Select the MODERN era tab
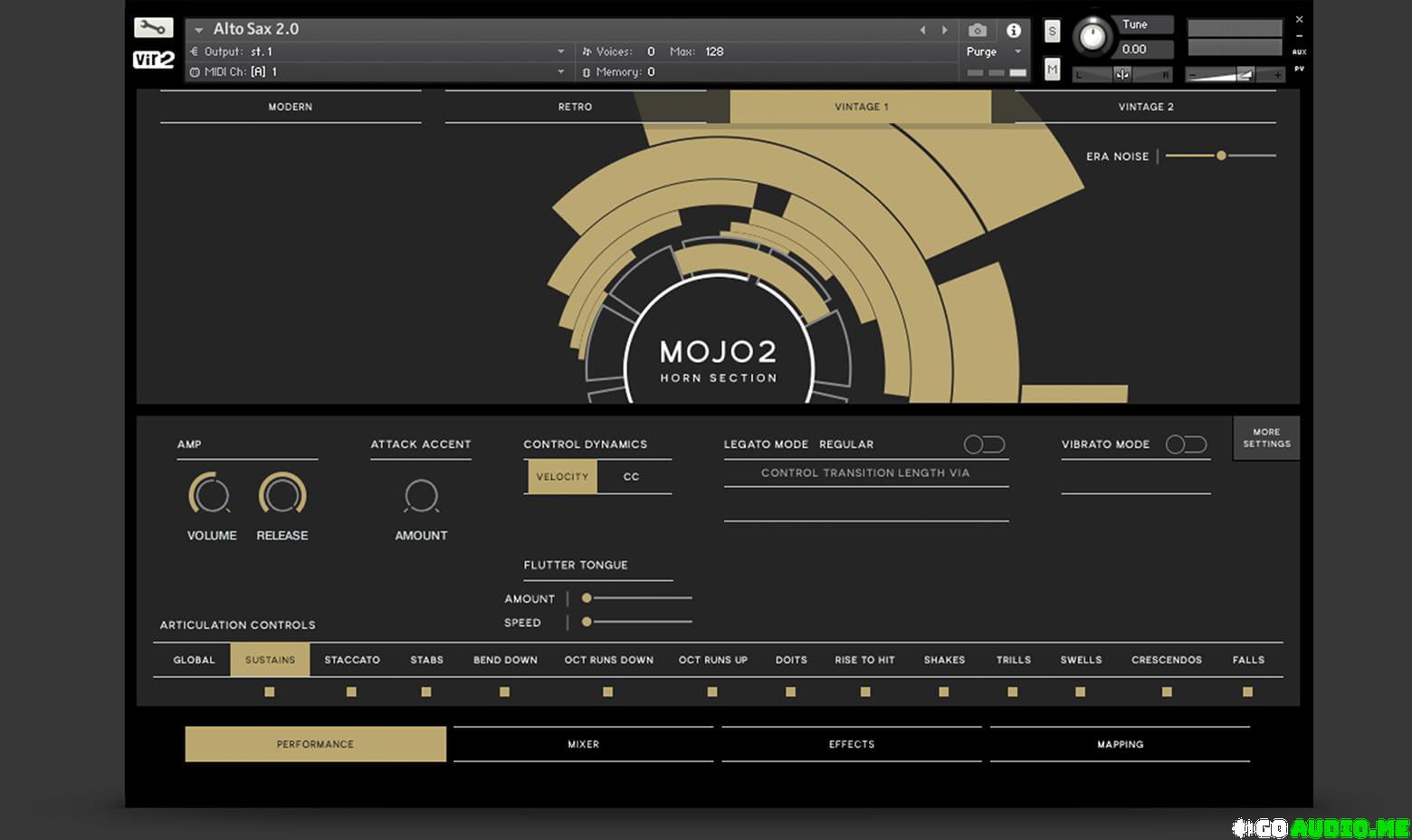This screenshot has width=1412, height=840. (x=291, y=107)
